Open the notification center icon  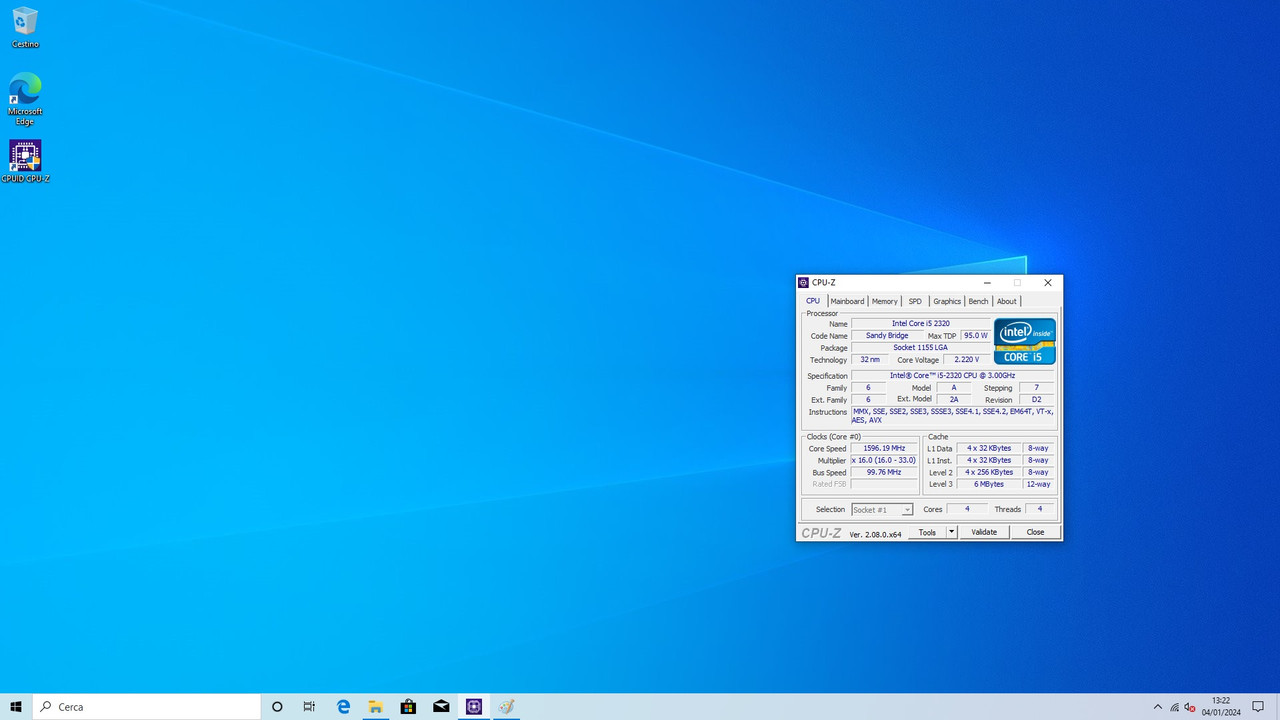coord(1258,706)
